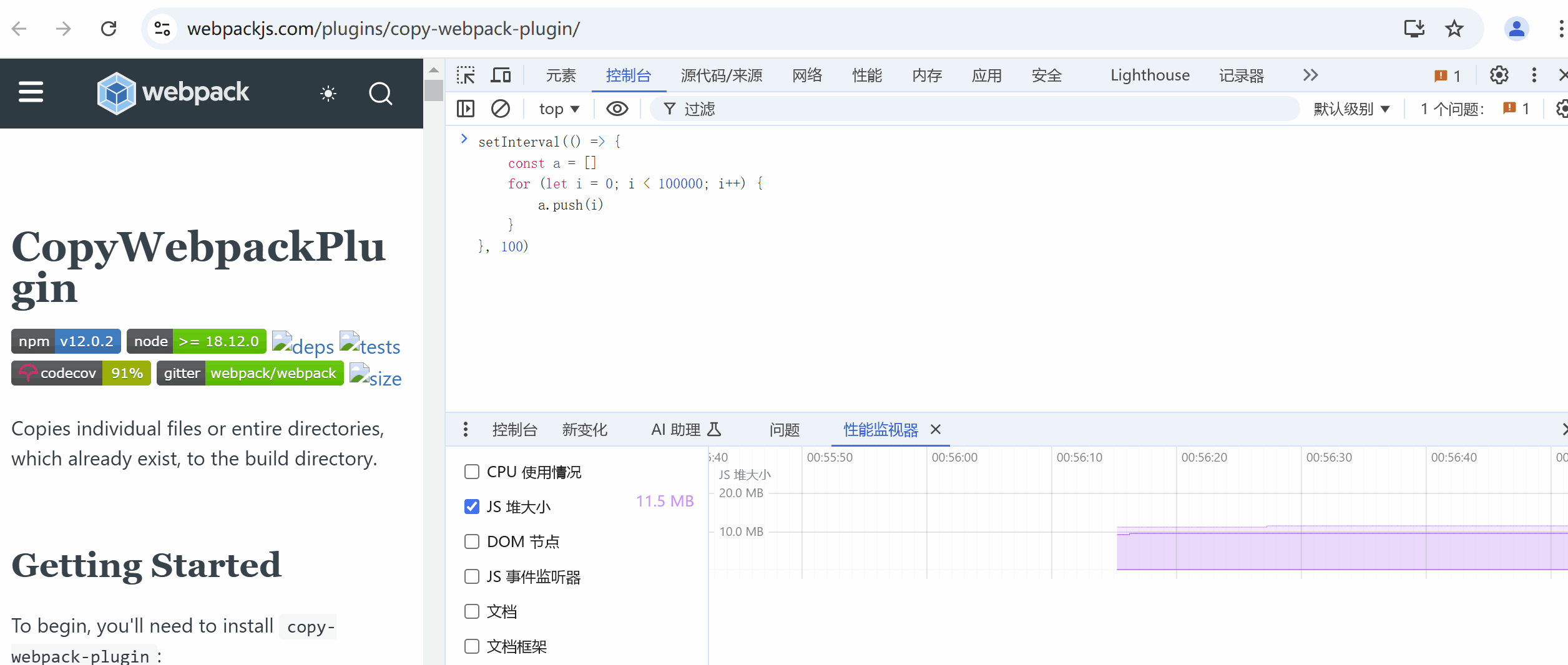1568x665 pixels.
Task: Clear the console
Action: [x=501, y=109]
